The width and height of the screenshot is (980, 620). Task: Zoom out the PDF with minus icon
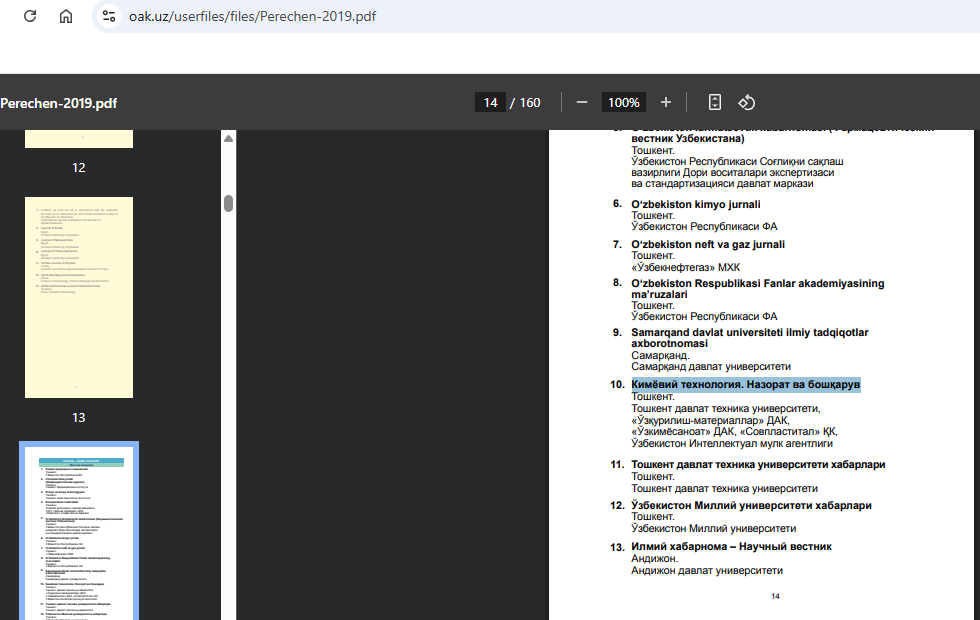pyautogui.click(x=581, y=102)
